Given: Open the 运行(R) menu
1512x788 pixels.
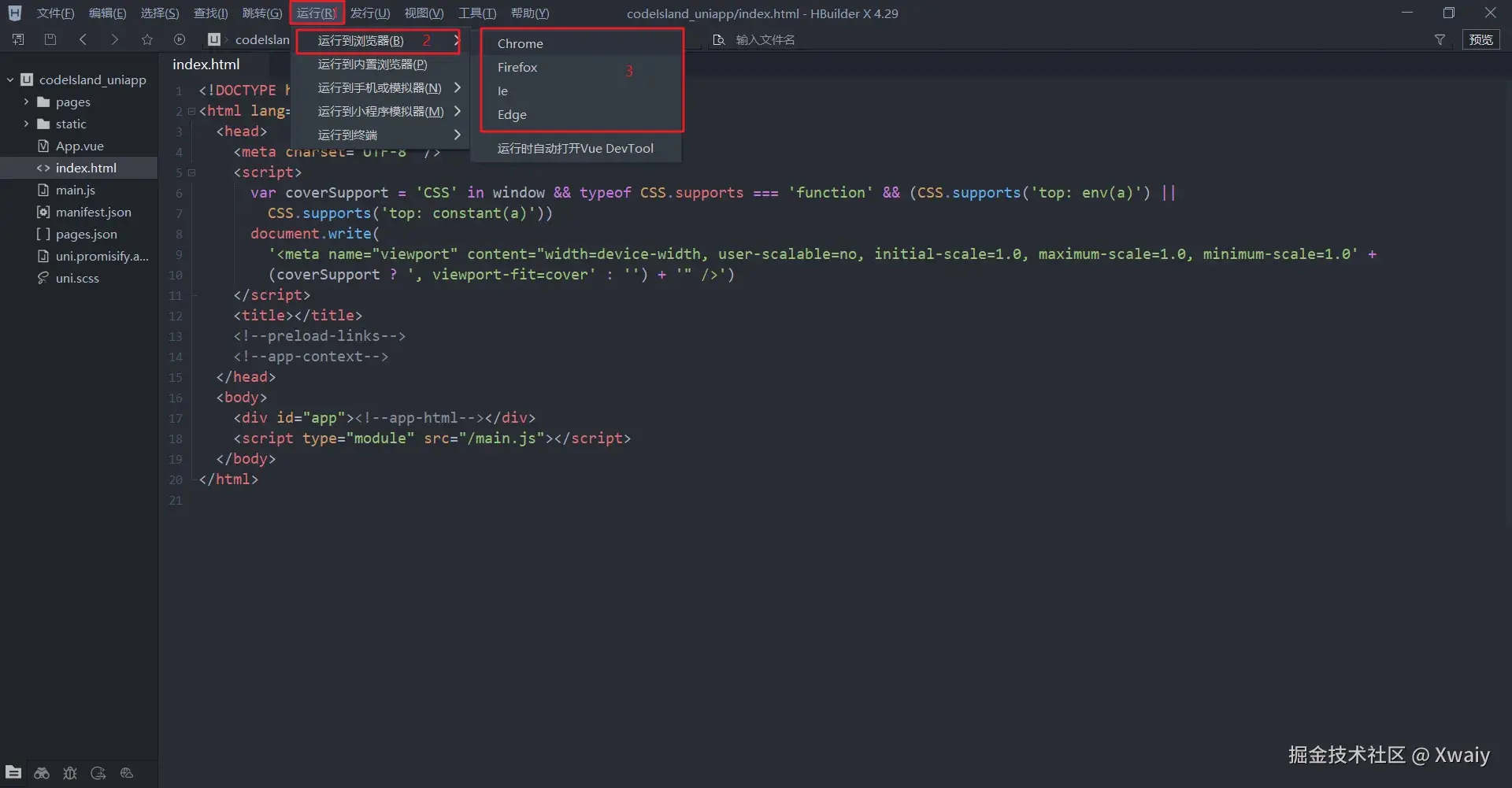Looking at the screenshot, I should click(x=317, y=13).
